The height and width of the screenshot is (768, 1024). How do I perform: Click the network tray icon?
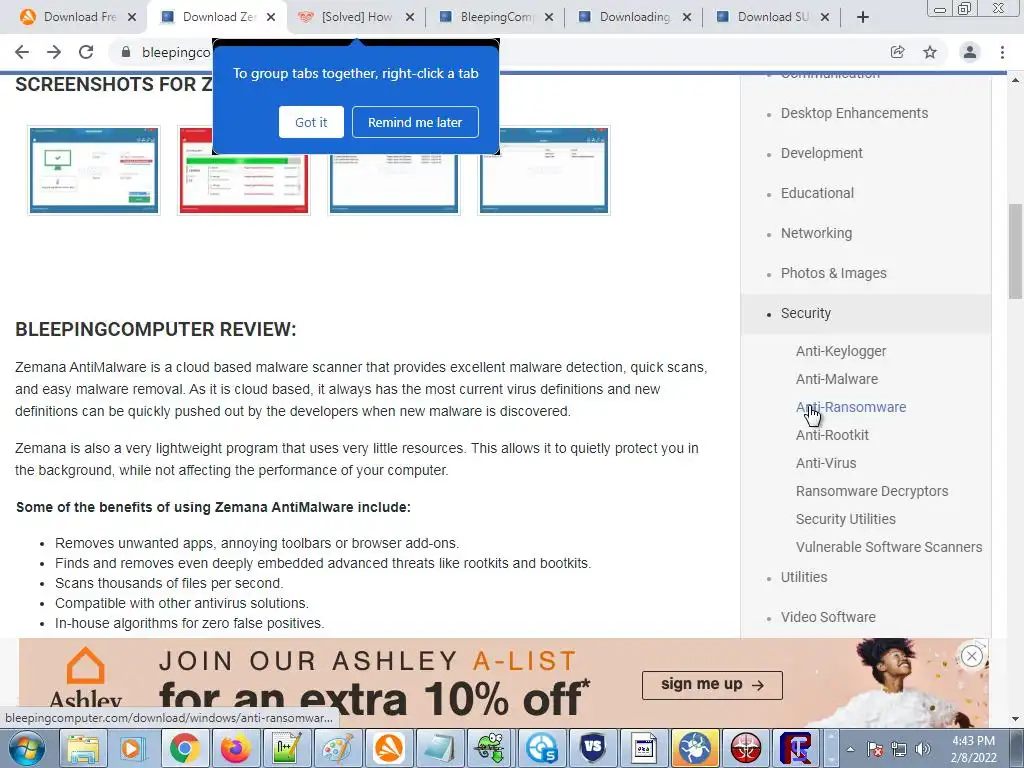pyautogui.click(x=899, y=749)
